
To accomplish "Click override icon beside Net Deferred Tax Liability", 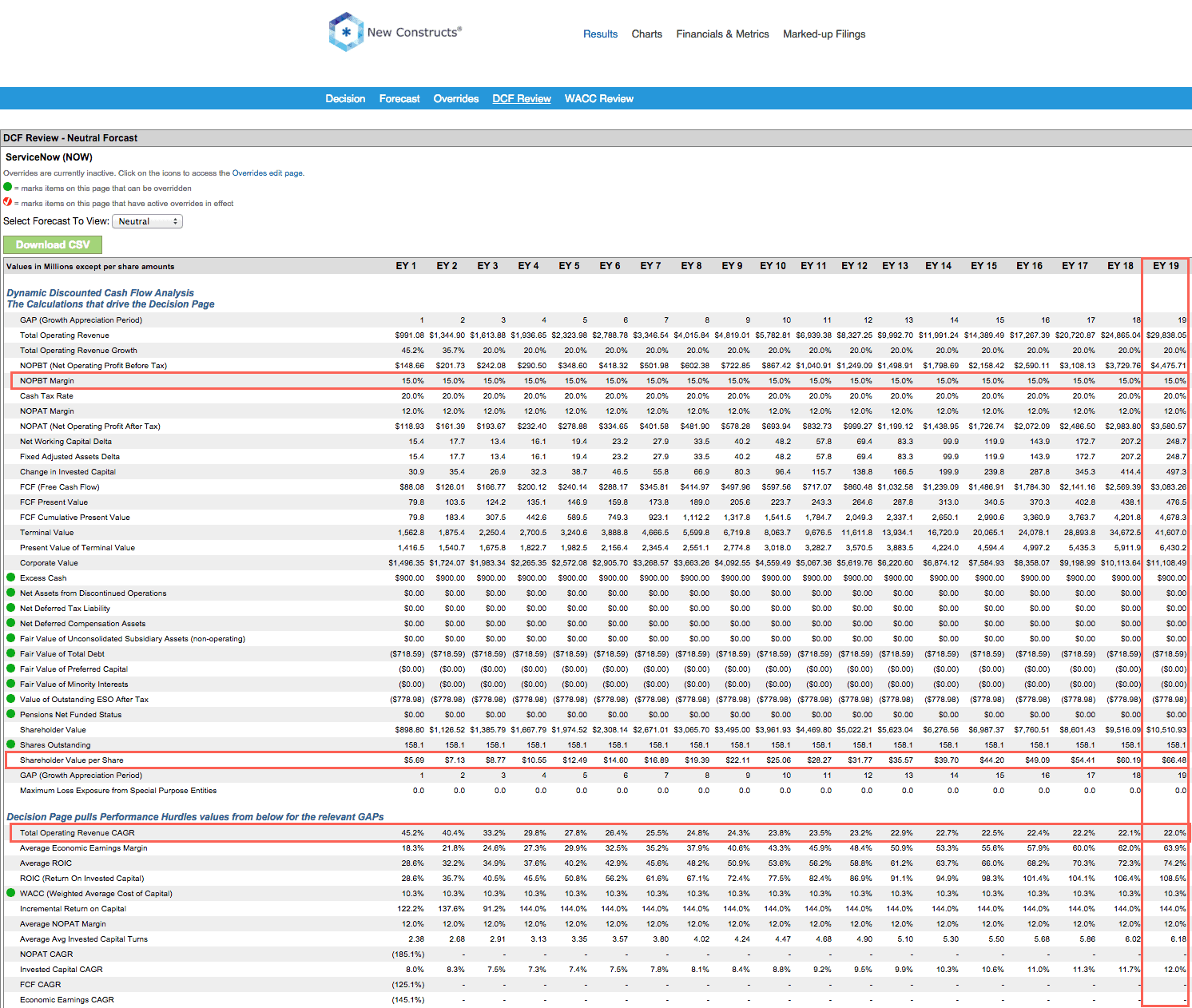I will click(x=10, y=608).
